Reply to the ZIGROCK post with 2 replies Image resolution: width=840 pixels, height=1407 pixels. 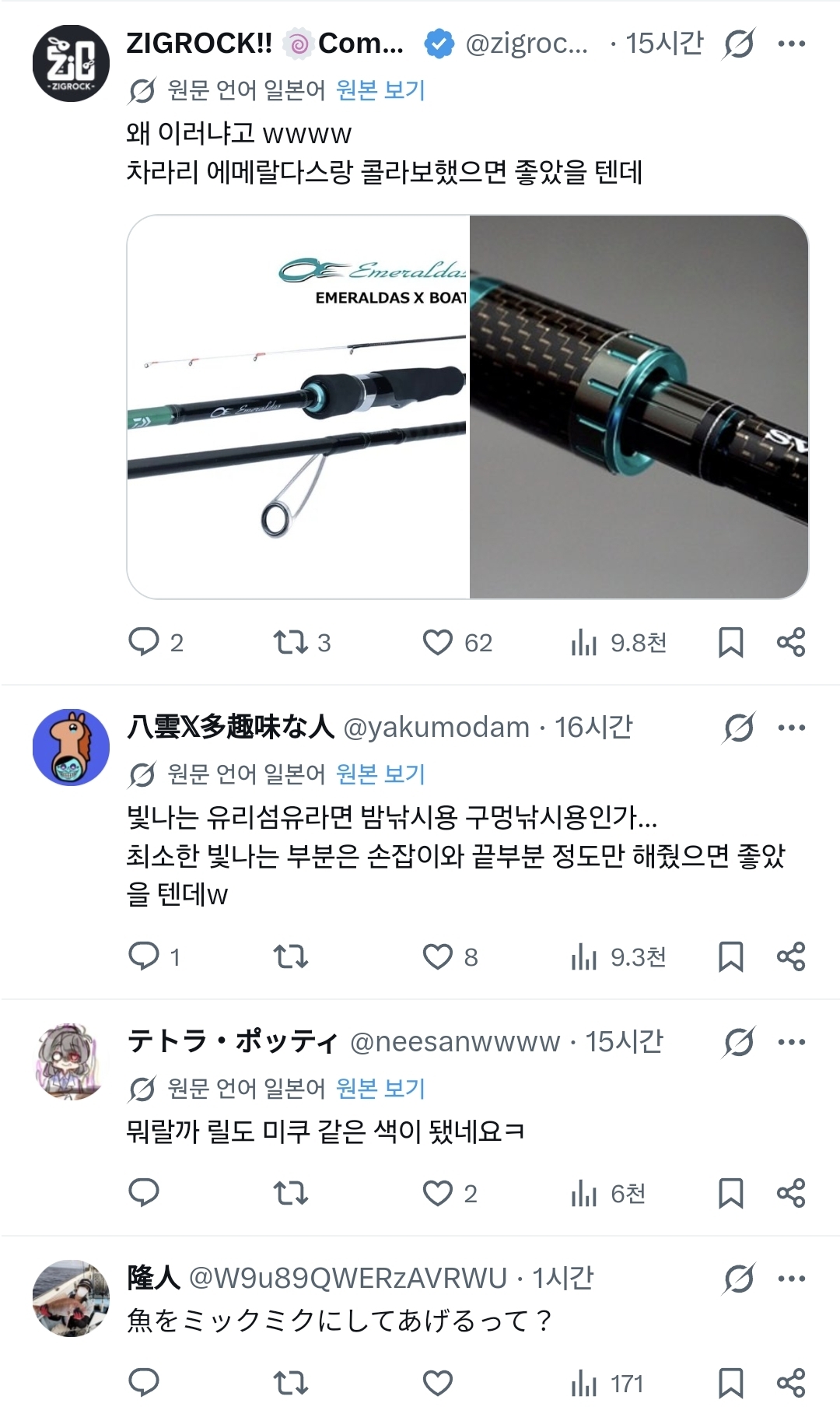tap(144, 643)
